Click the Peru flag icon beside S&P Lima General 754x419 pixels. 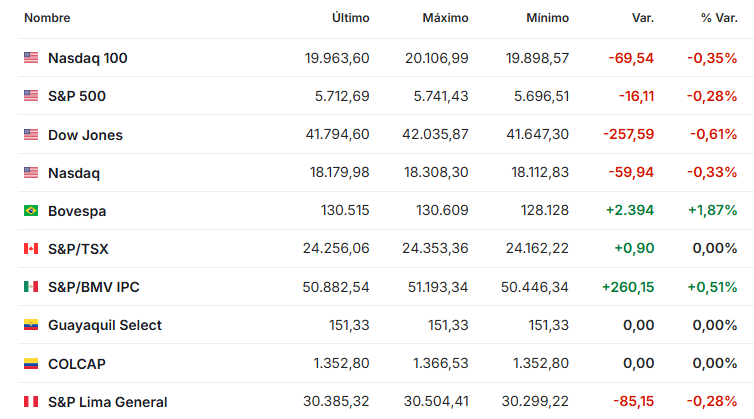point(31,402)
